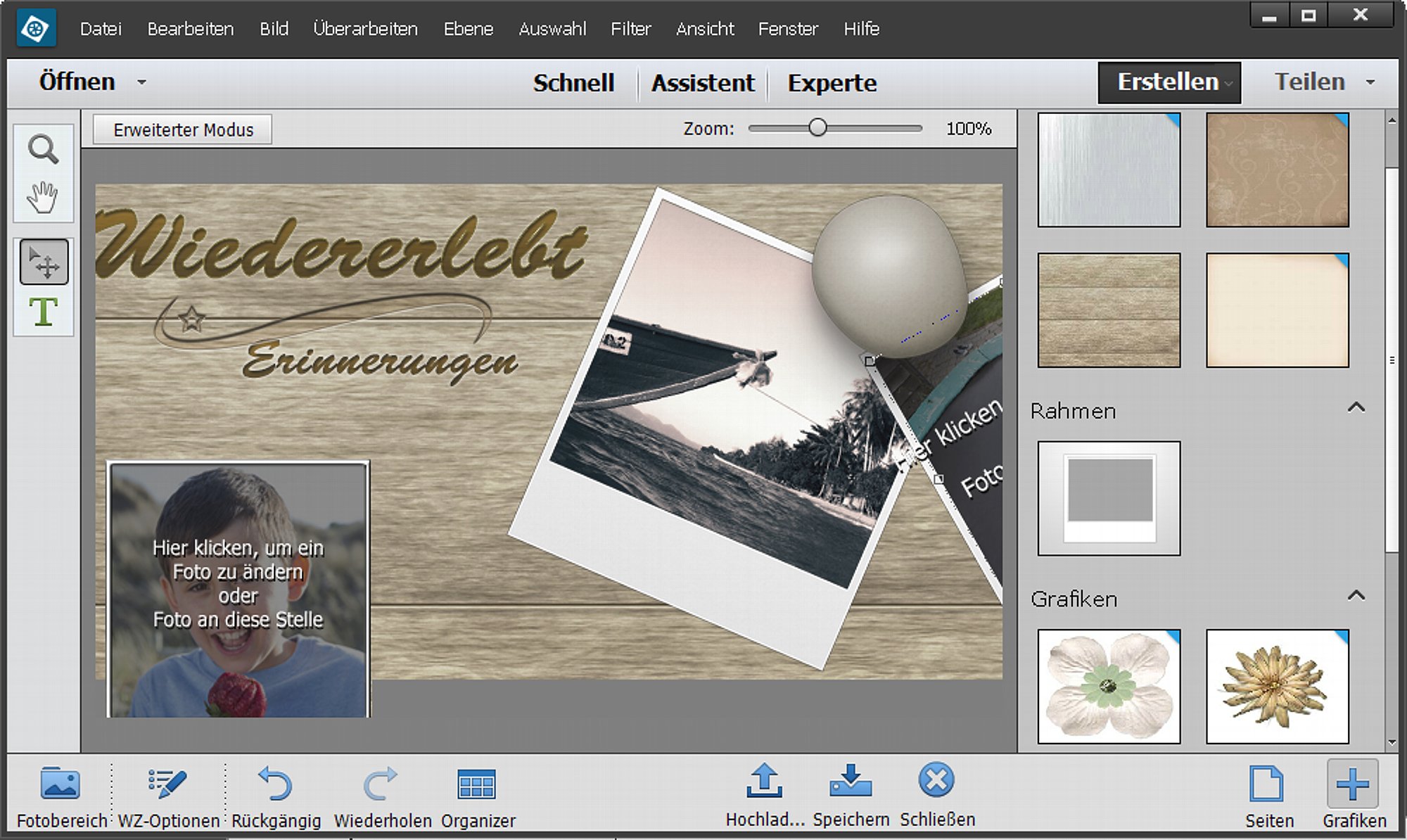Select the Zoom magnifier tool

click(43, 149)
